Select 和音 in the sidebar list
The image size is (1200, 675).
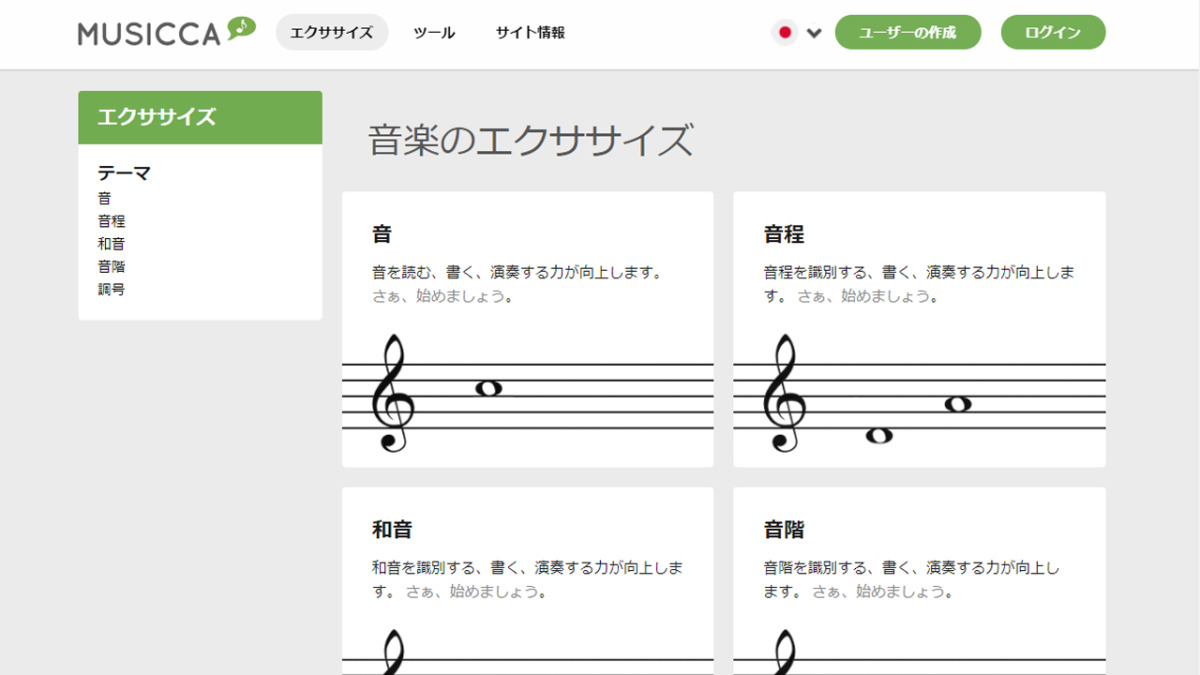coord(112,244)
